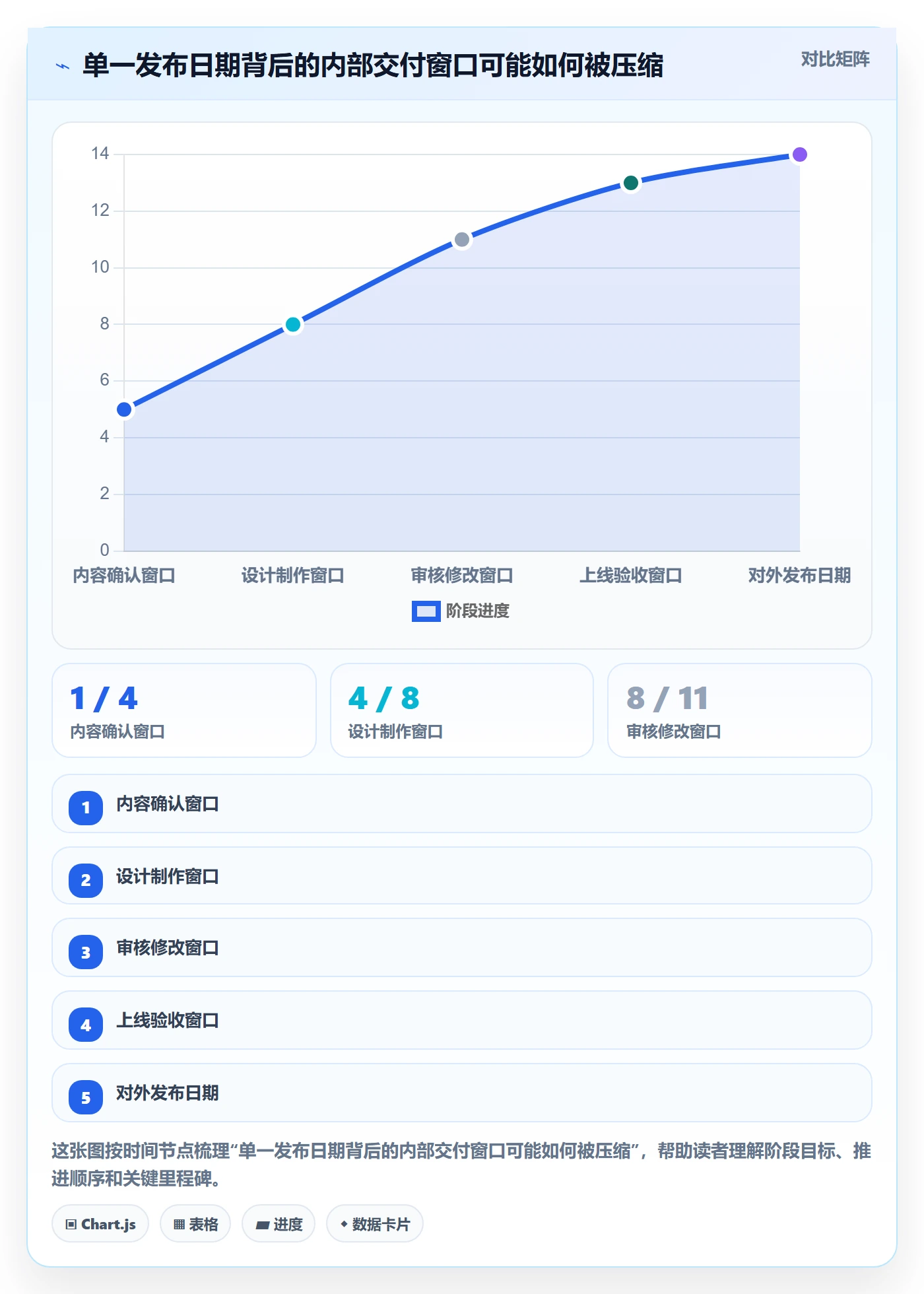Screen dimensions: 924x1294
Task: Click the 内容确认窗口 x-axis label
Action: pyautogui.click(x=124, y=575)
